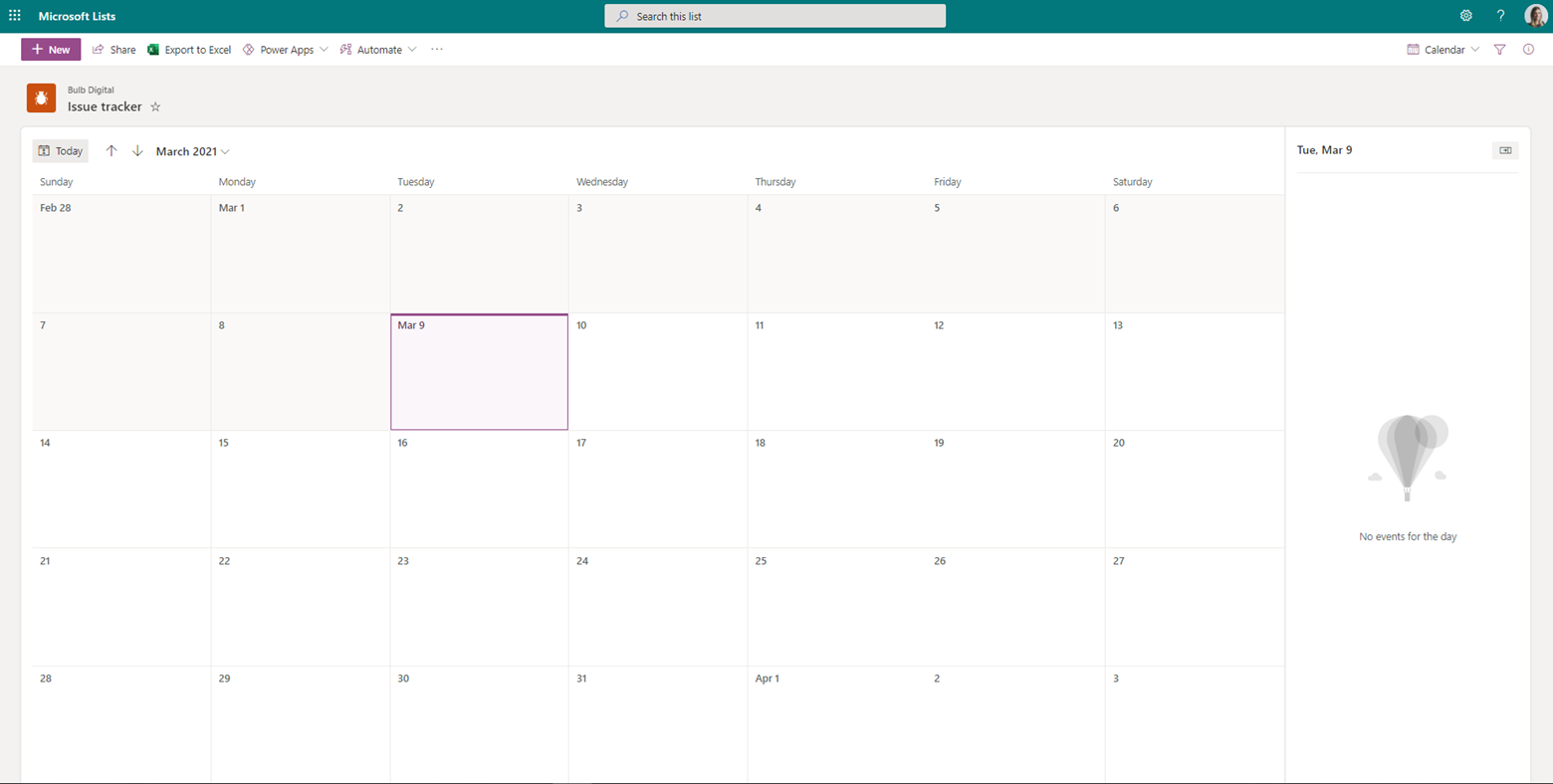Image resolution: width=1553 pixels, height=784 pixels.
Task: Collapse the day events pane
Action: coord(1504,149)
